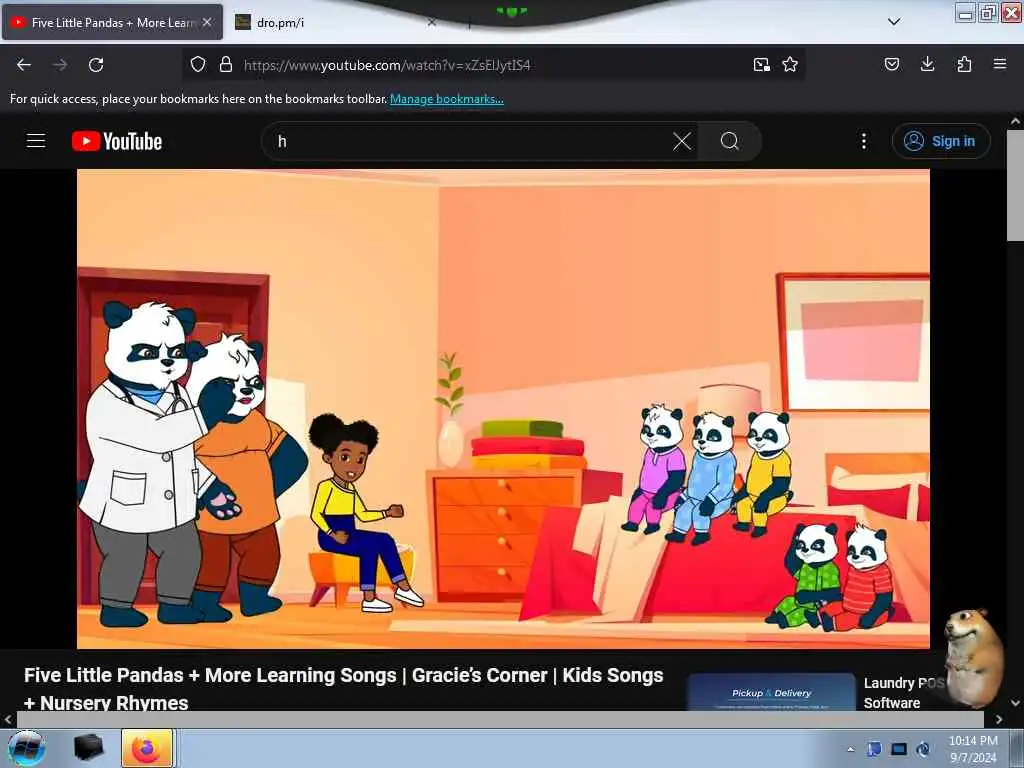This screenshot has height=768, width=1024.
Task: Open the network monitor tray icon
Action: [899, 749]
